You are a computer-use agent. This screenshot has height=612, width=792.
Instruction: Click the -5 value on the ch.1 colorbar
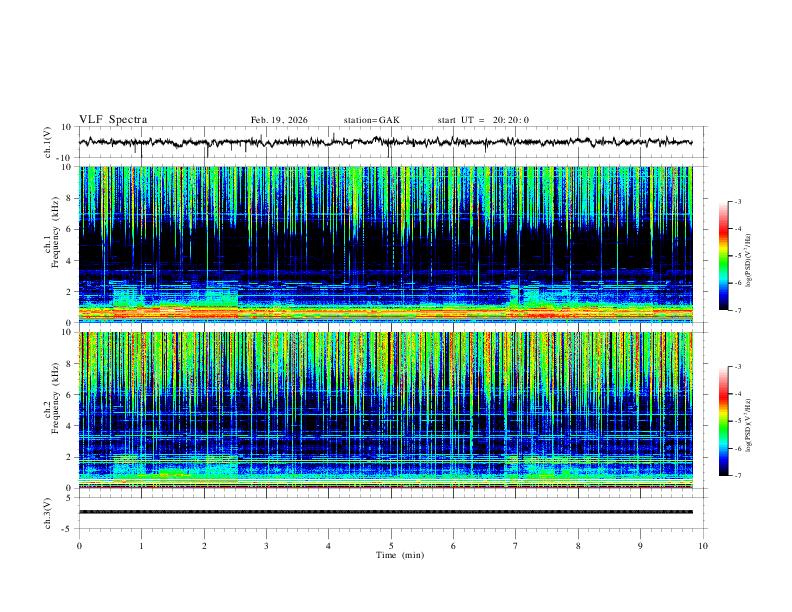point(737,256)
